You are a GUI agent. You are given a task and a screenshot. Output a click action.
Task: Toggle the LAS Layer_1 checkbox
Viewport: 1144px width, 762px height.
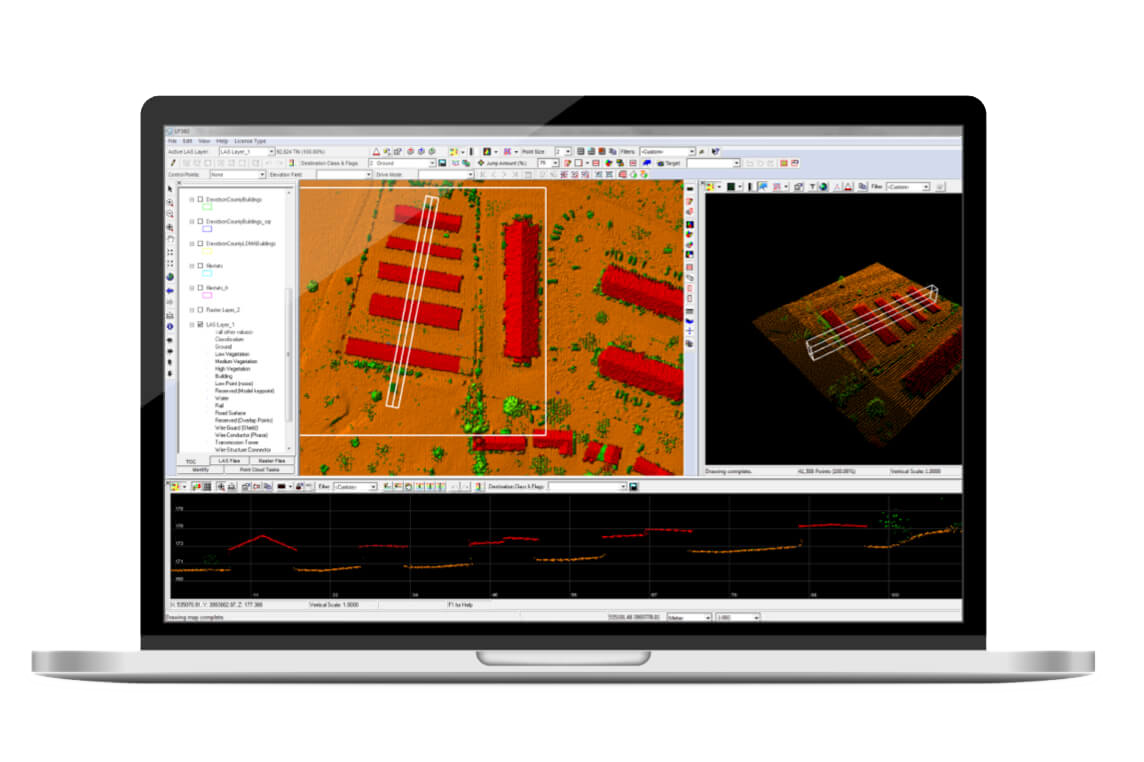coord(201,325)
